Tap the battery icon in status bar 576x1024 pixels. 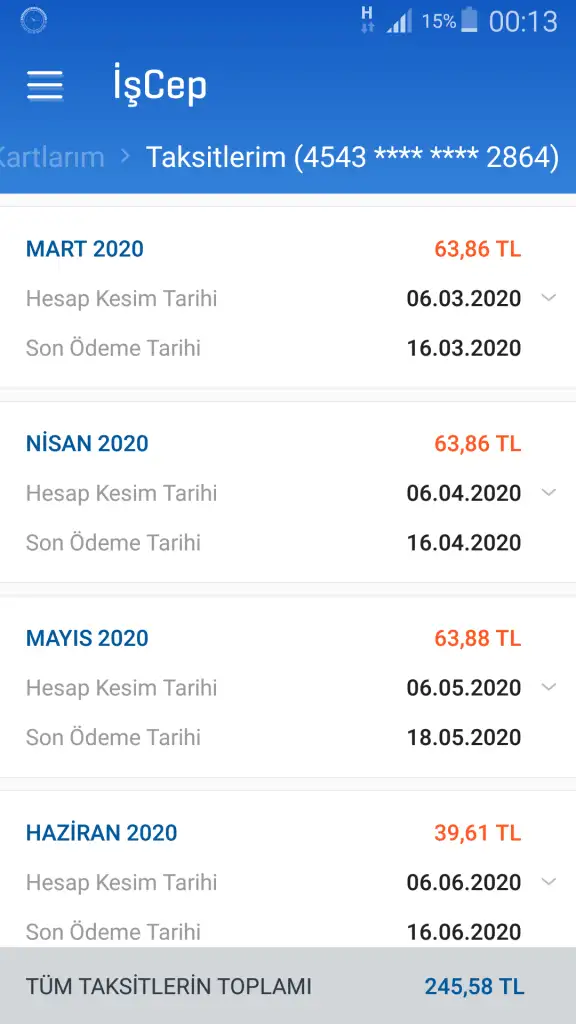pyautogui.click(x=469, y=20)
